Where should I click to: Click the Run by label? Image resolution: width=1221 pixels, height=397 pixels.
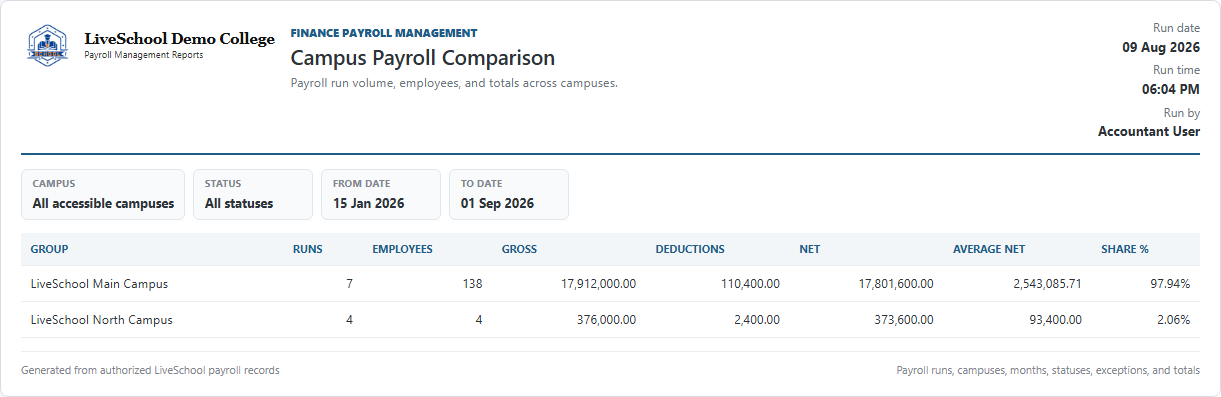point(1182,113)
